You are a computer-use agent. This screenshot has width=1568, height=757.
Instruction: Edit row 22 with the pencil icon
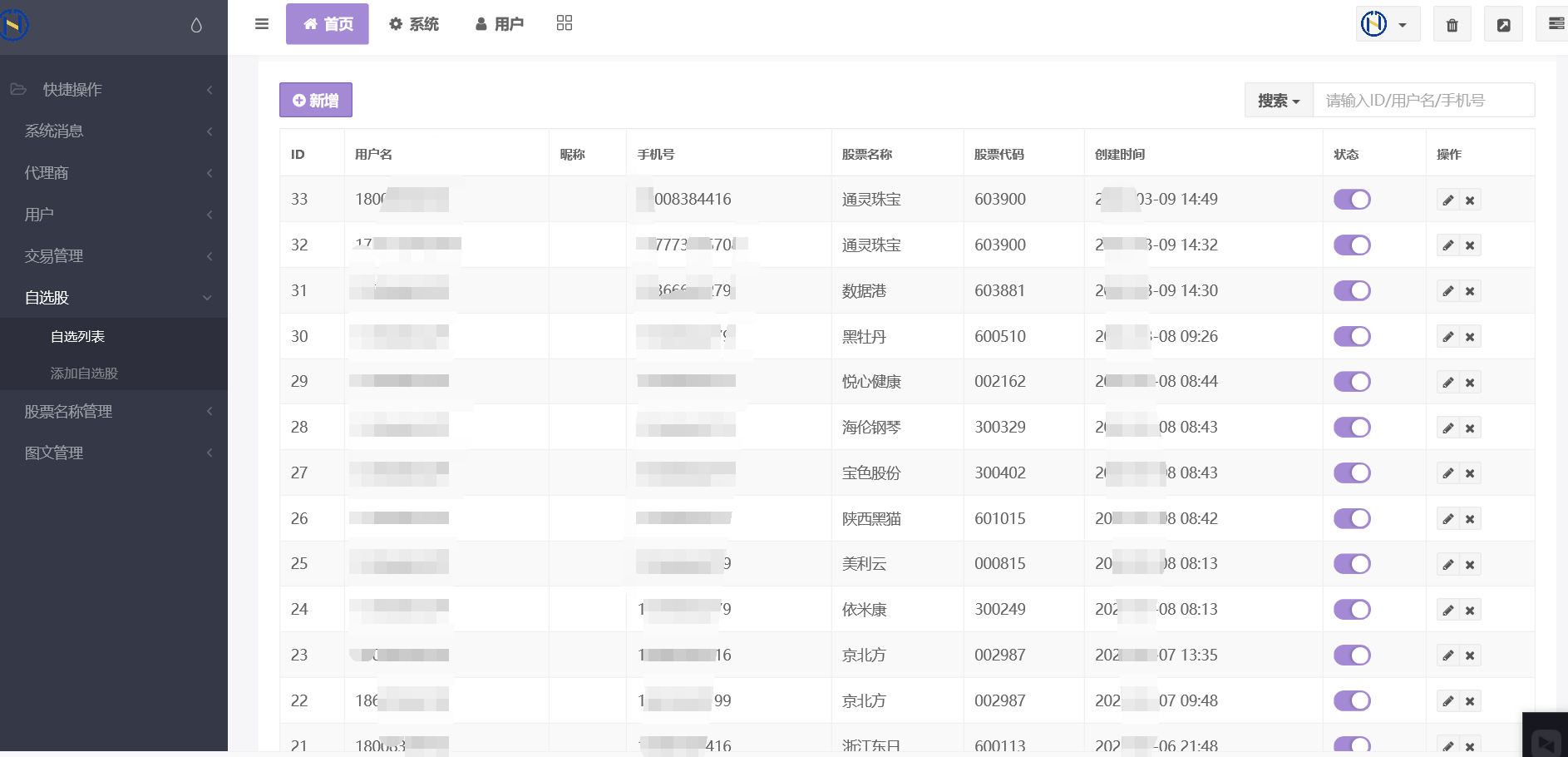1448,701
